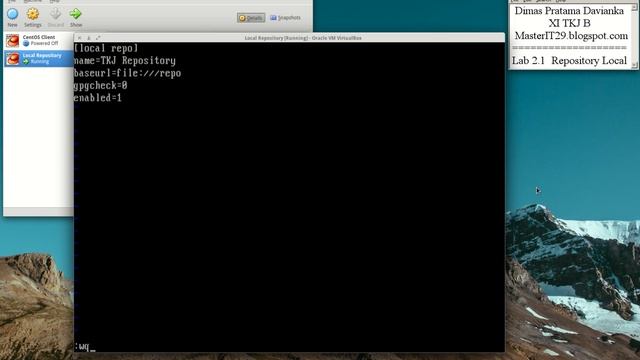Click "Dimas Pratama Davianka" in the note

[x=569, y=11]
